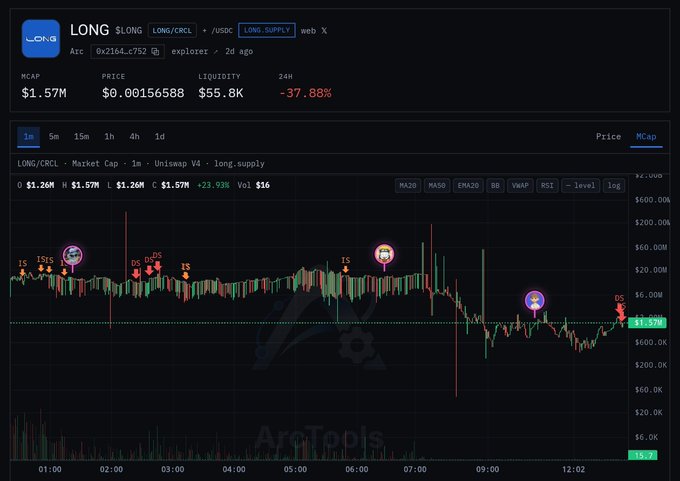Click the $1.57M MCAP value in header

44,93
